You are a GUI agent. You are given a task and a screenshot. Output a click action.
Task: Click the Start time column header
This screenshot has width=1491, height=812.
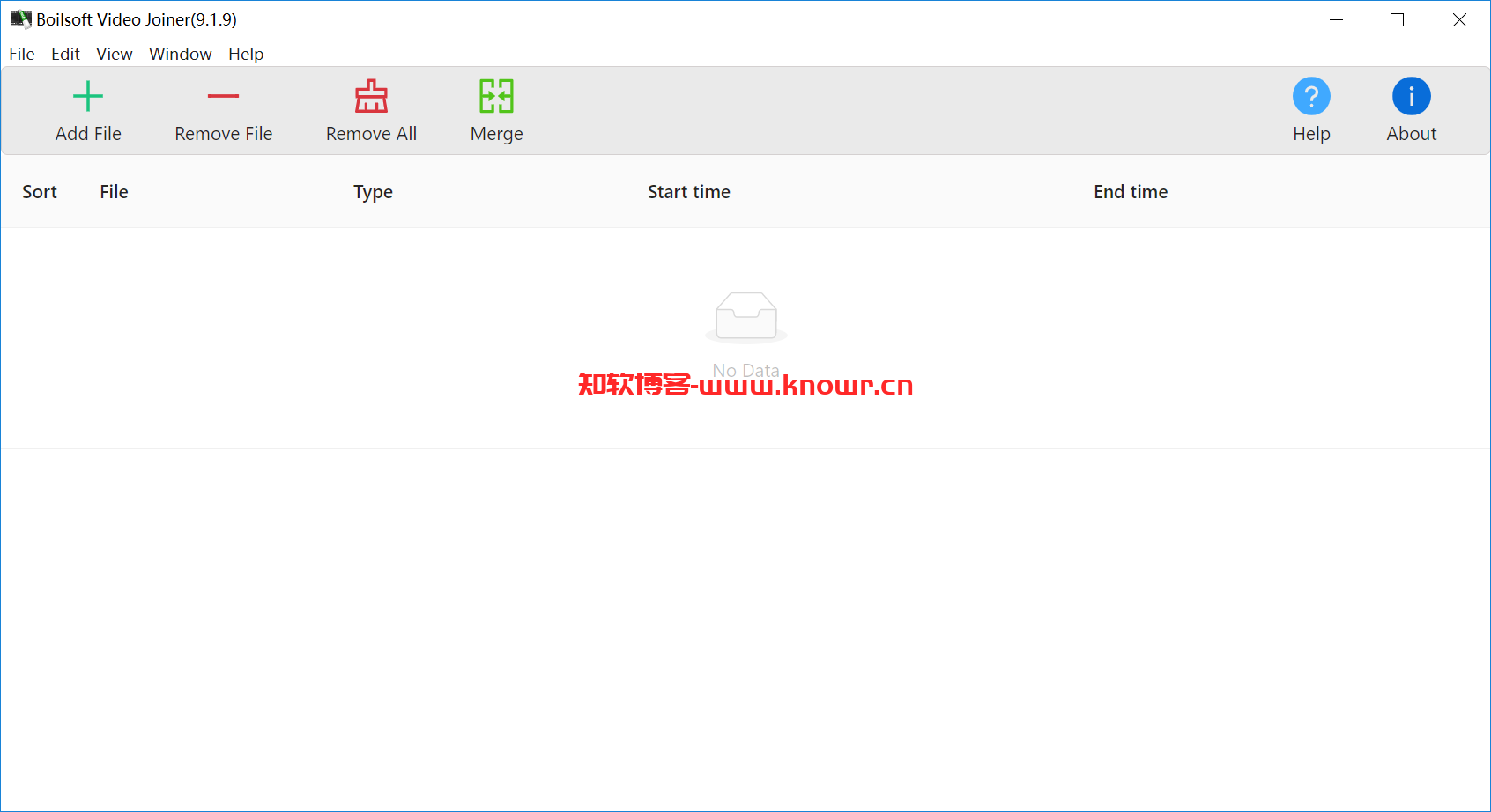coord(689,192)
